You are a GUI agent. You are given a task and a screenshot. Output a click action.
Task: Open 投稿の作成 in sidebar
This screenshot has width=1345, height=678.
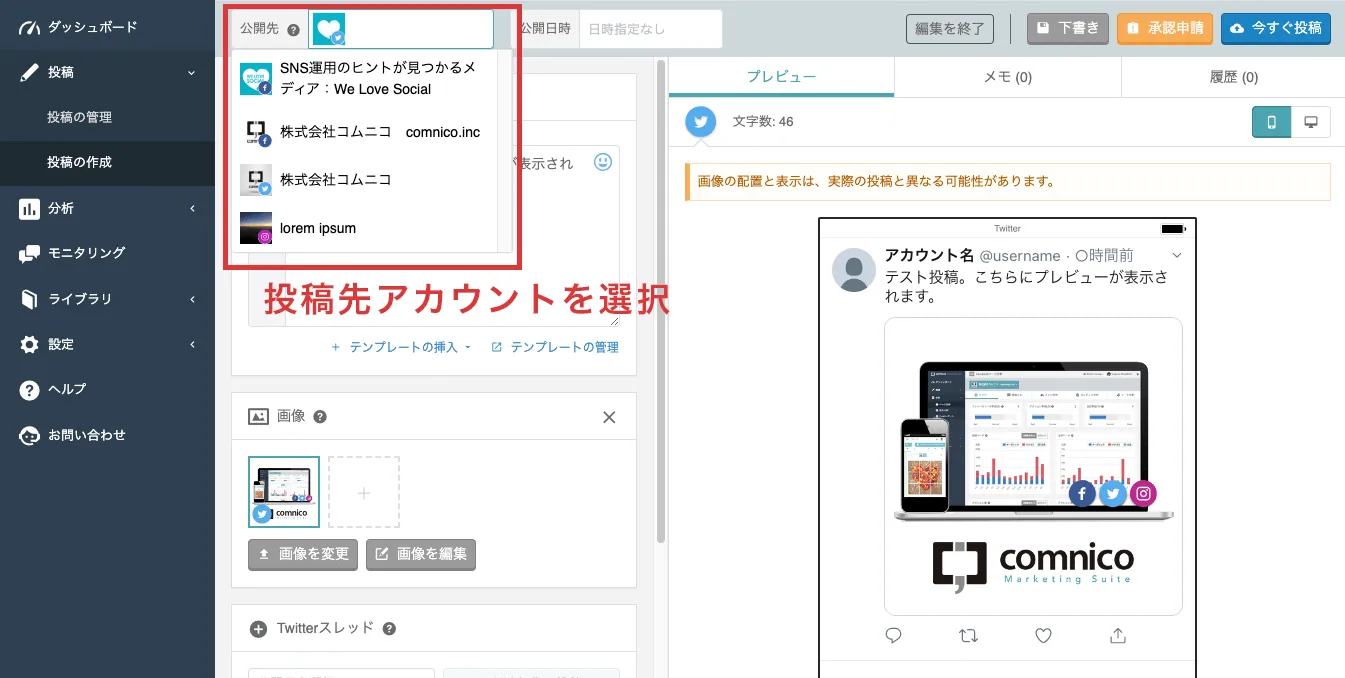[x=79, y=162]
